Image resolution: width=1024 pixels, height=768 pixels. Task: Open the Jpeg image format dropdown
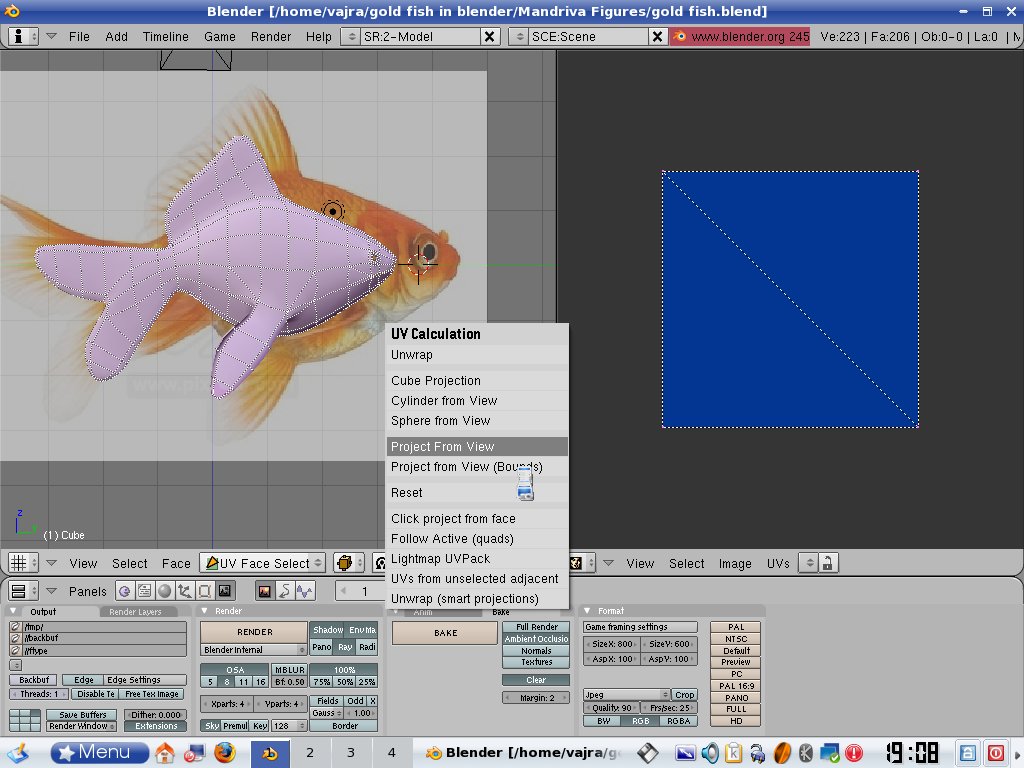(626, 694)
